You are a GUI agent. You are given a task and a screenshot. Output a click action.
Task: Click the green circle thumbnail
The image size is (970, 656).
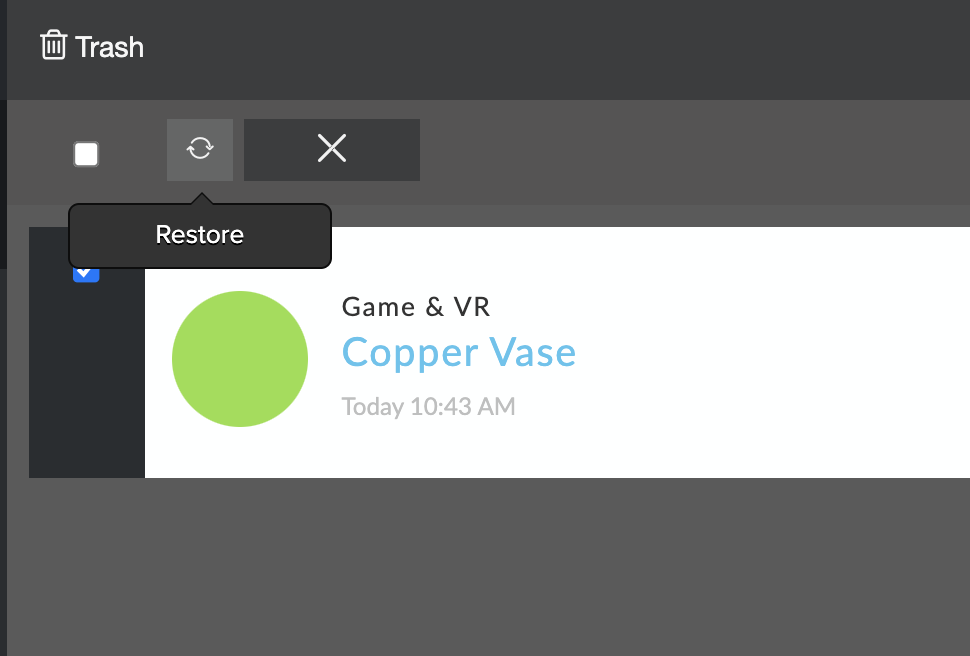(x=240, y=359)
